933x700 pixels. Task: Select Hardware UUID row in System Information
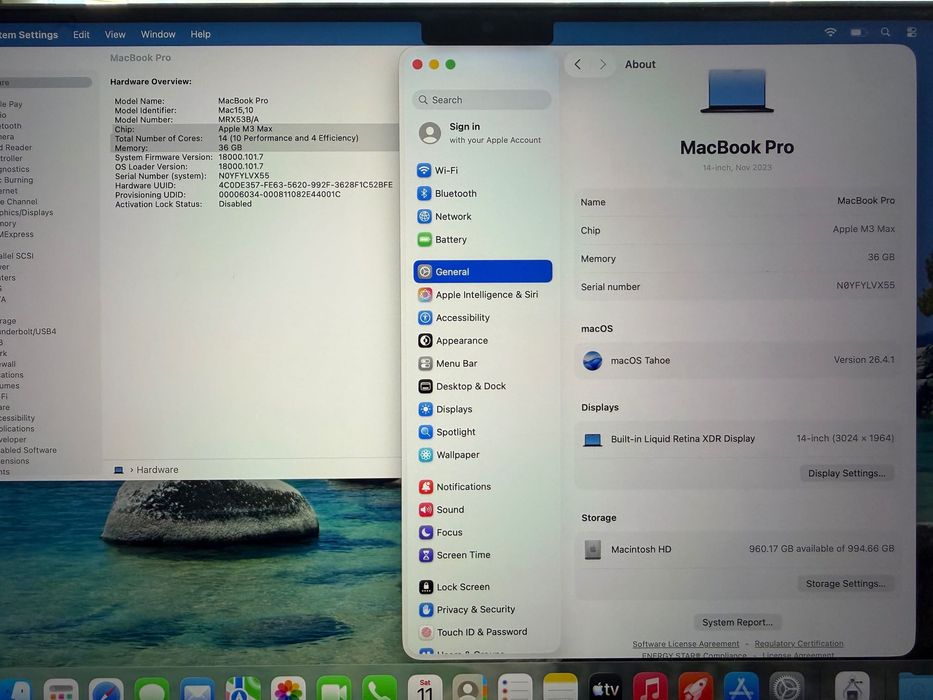(x=253, y=185)
